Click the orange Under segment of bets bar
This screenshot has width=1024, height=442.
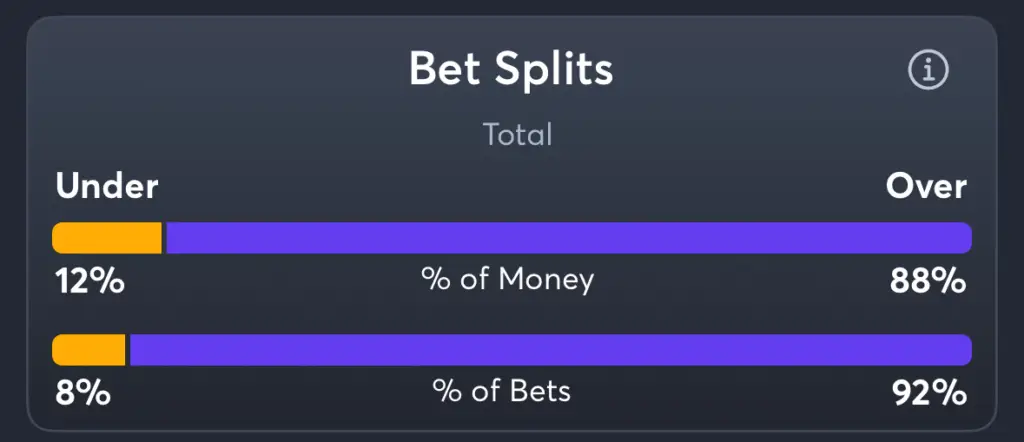pos(89,350)
